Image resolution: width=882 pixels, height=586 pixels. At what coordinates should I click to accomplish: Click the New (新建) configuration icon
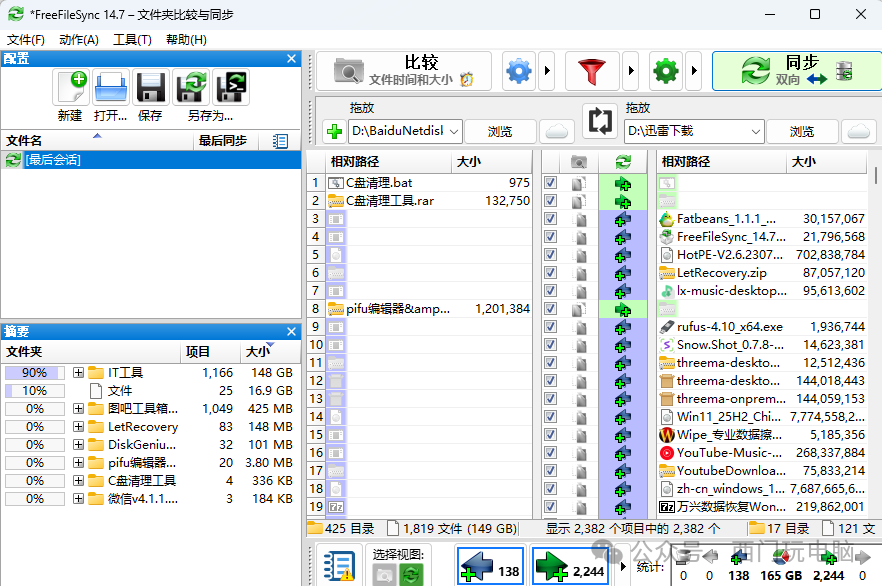point(71,87)
